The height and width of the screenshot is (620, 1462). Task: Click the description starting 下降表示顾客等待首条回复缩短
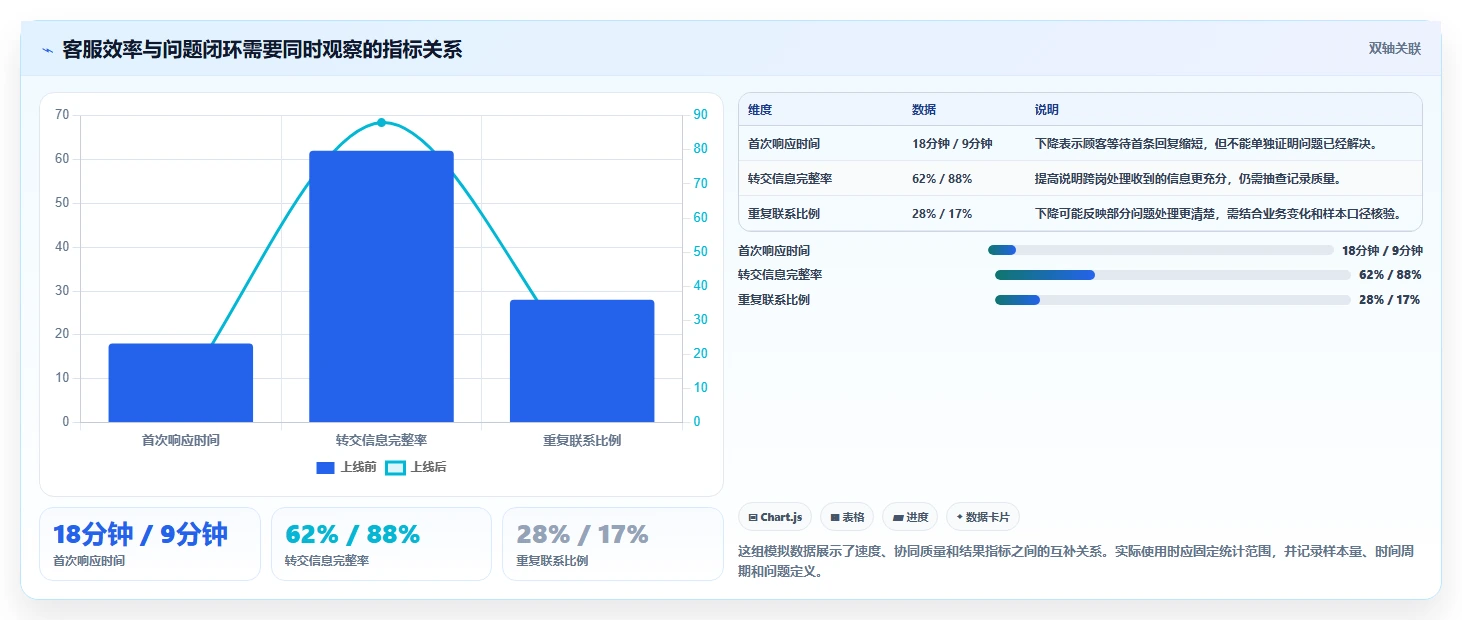tap(1207, 144)
